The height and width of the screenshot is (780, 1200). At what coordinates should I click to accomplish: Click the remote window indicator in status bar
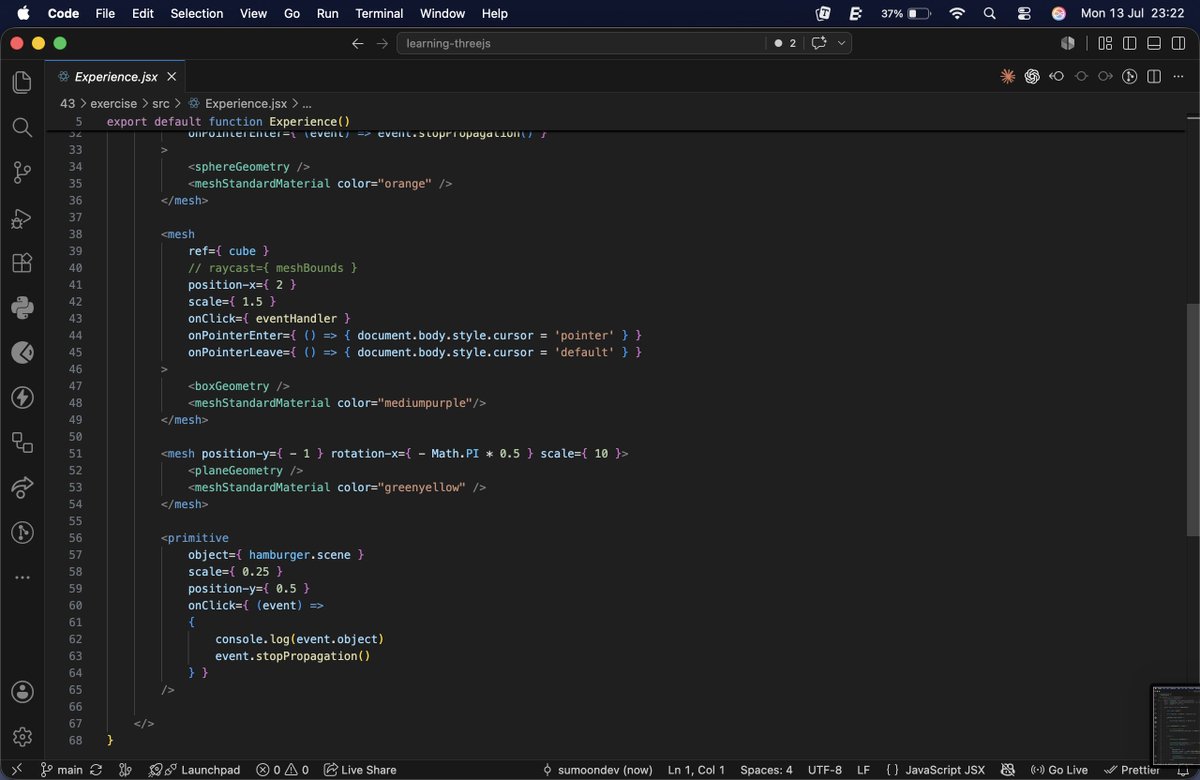click(15, 770)
